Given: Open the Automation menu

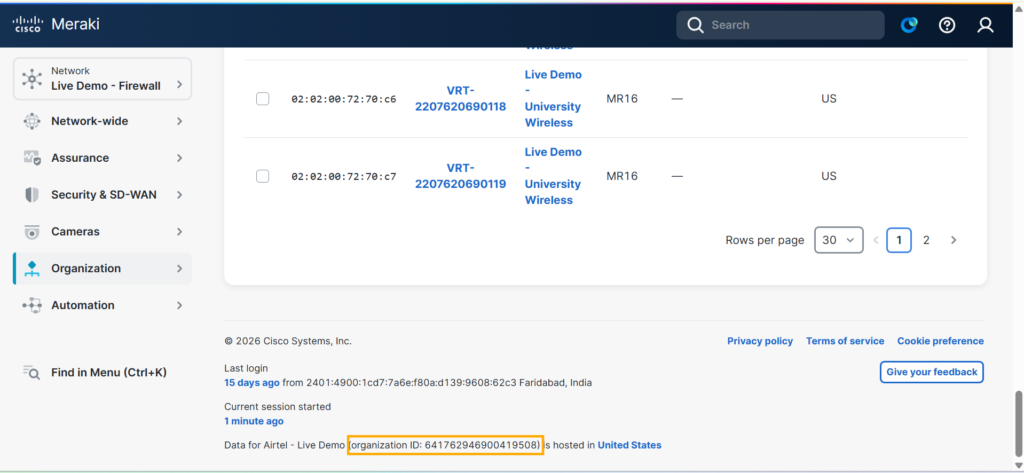Looking at the screenshot, I should point(103,305).
